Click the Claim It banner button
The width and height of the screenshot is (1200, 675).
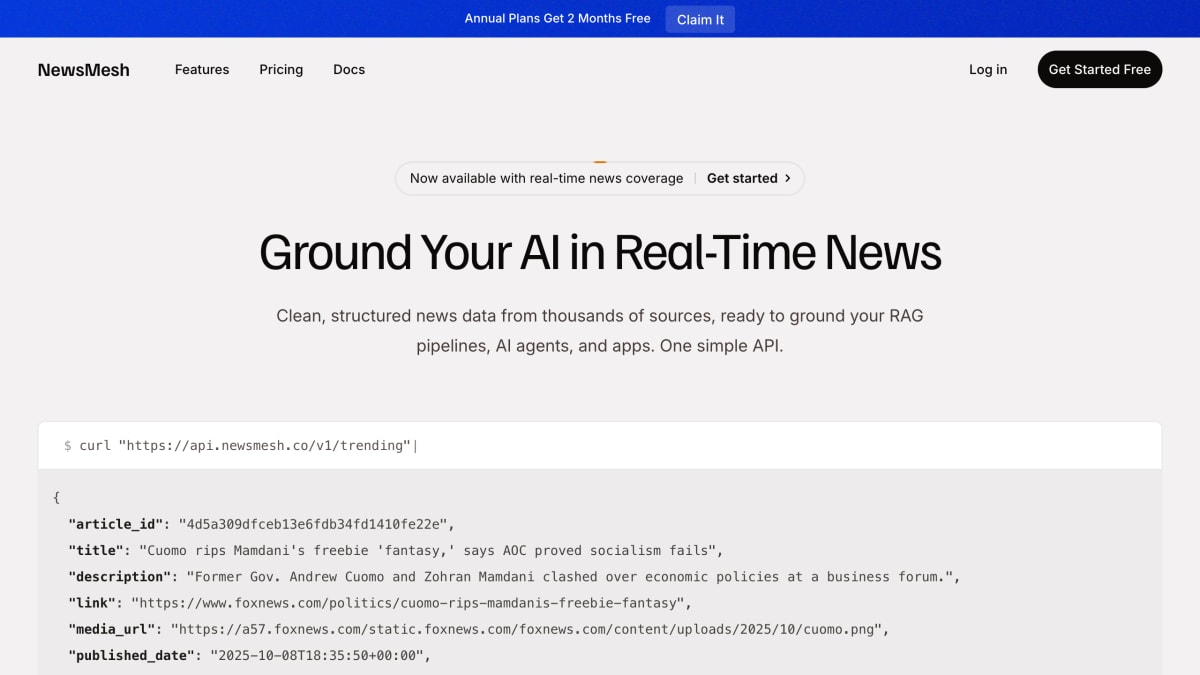coord(700,19)
